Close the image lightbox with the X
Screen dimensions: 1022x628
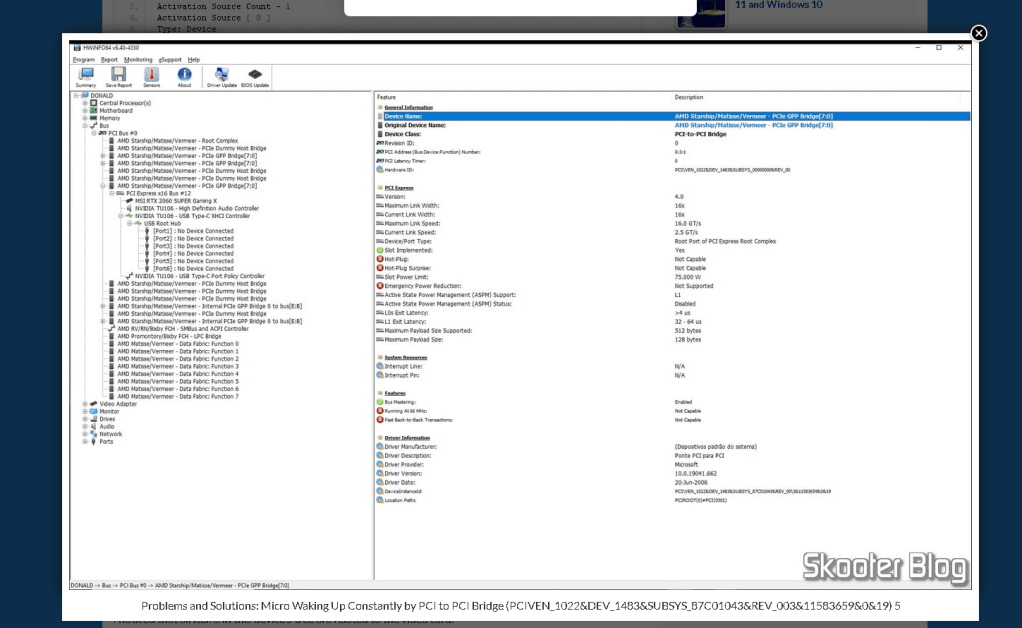(x=978, y=33)
